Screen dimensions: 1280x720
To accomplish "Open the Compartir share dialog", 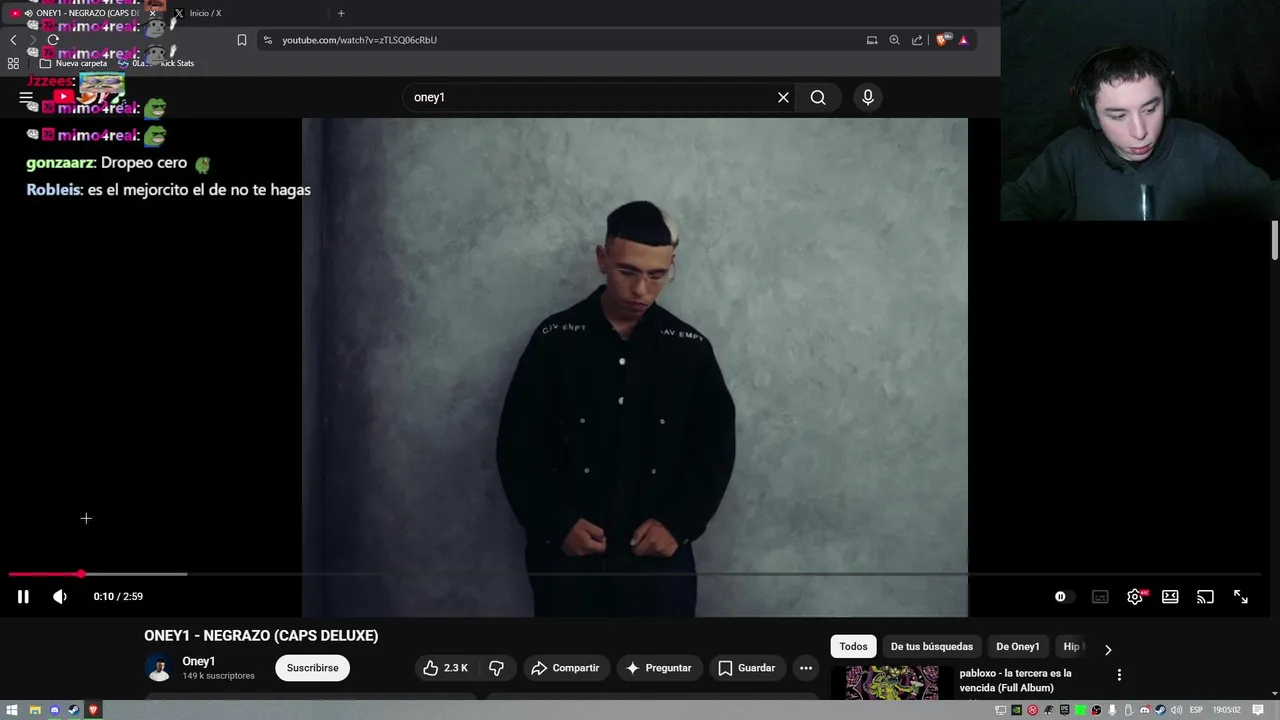I will pos(565,668).
